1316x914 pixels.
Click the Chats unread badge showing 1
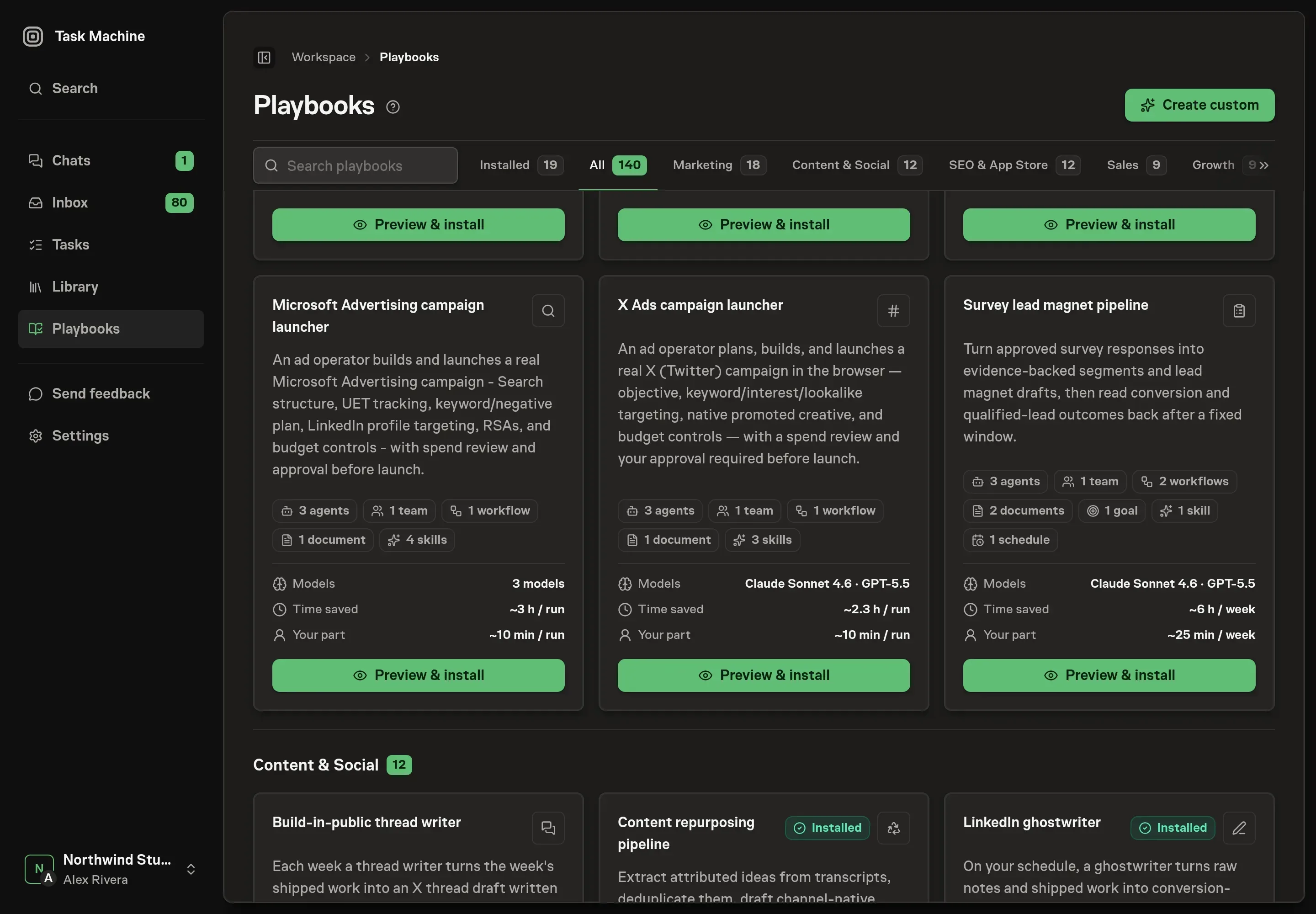click(x=184, y=161)
